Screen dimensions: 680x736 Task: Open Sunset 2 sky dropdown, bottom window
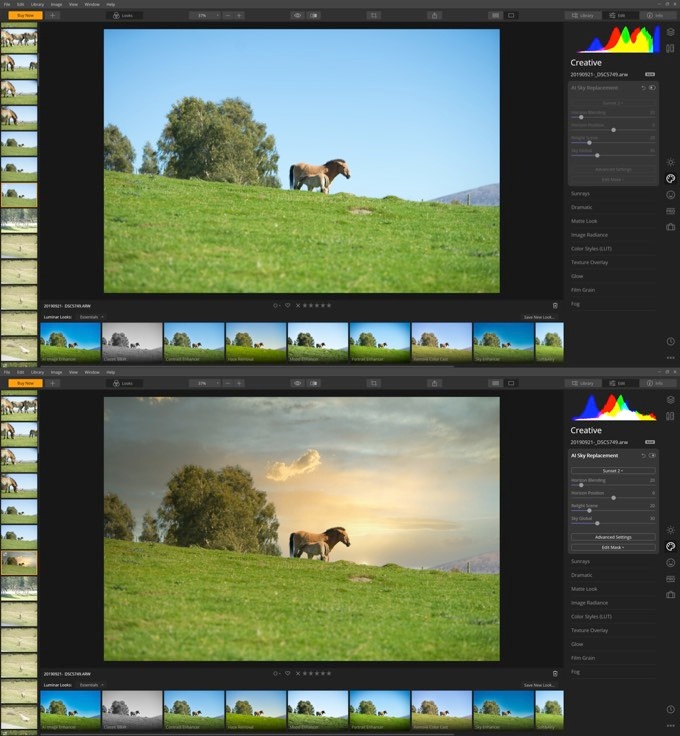[613, 471]
